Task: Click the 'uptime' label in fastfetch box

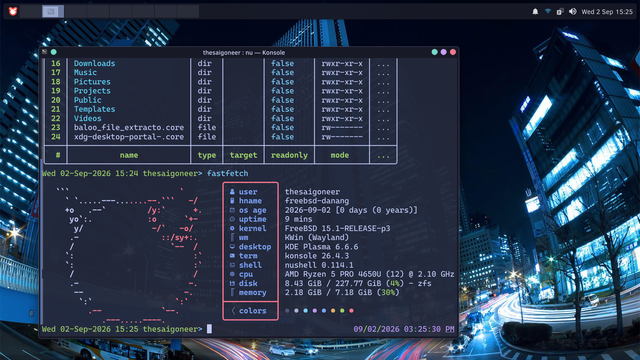Action: point(253,219)
